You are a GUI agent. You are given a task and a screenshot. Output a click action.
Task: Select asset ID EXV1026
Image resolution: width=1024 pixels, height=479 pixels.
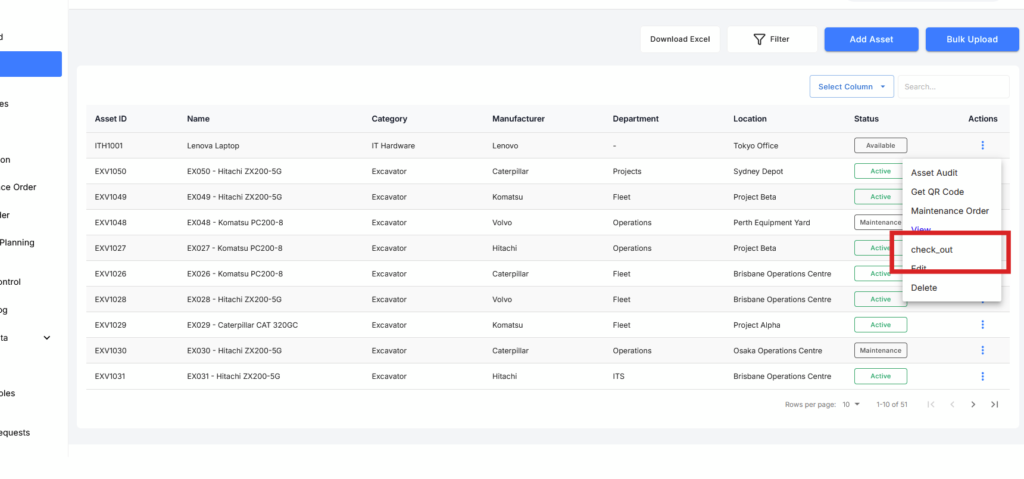[x=110, y=274]
